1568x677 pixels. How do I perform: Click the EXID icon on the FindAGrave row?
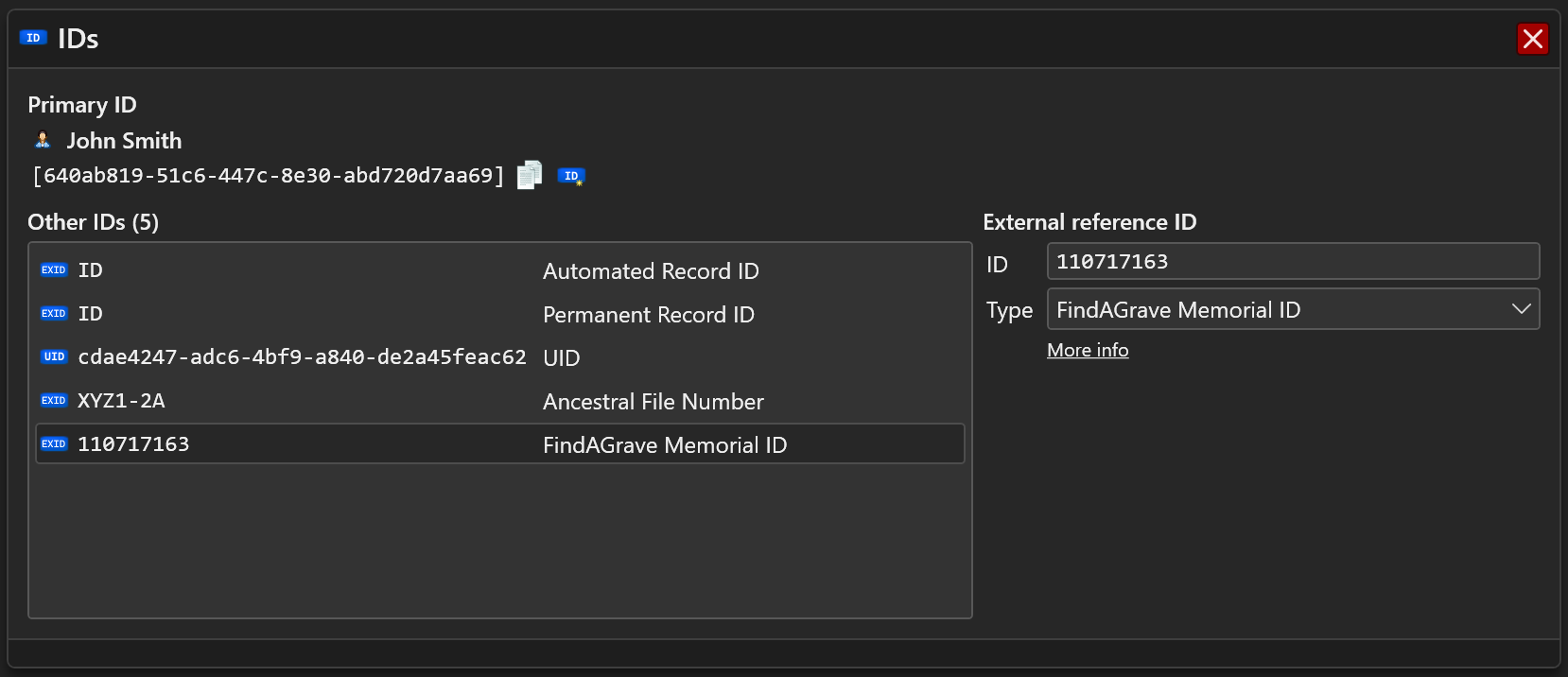click(54, 444)
